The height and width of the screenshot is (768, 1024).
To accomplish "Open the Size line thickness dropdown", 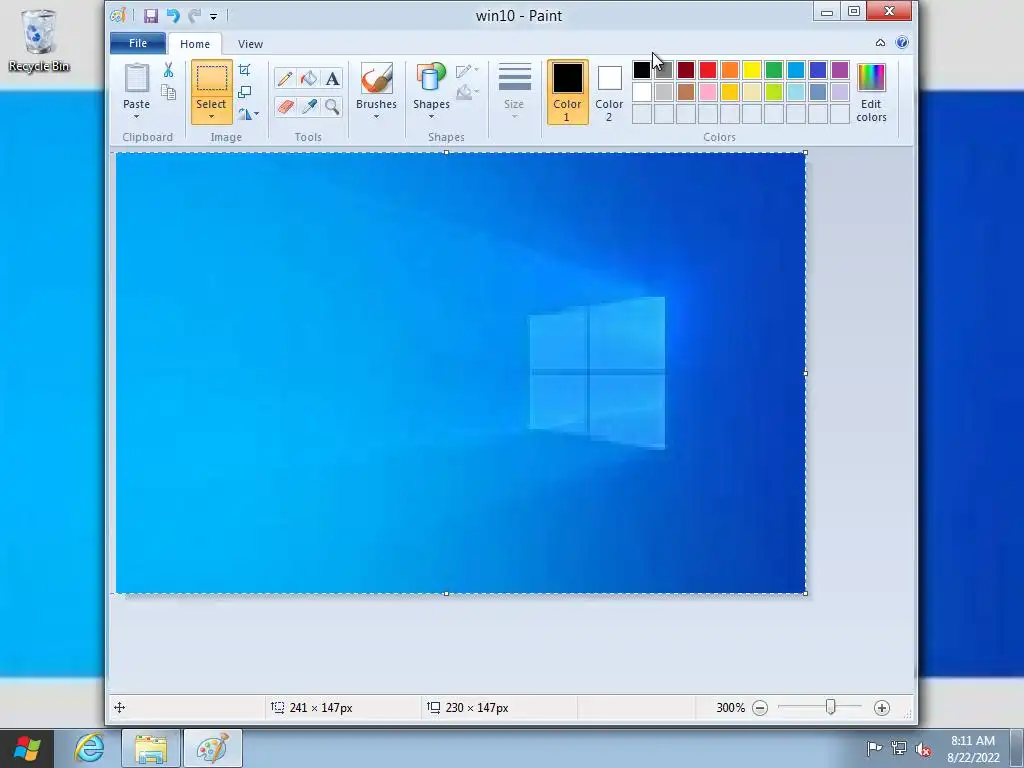I will [514, 91].
